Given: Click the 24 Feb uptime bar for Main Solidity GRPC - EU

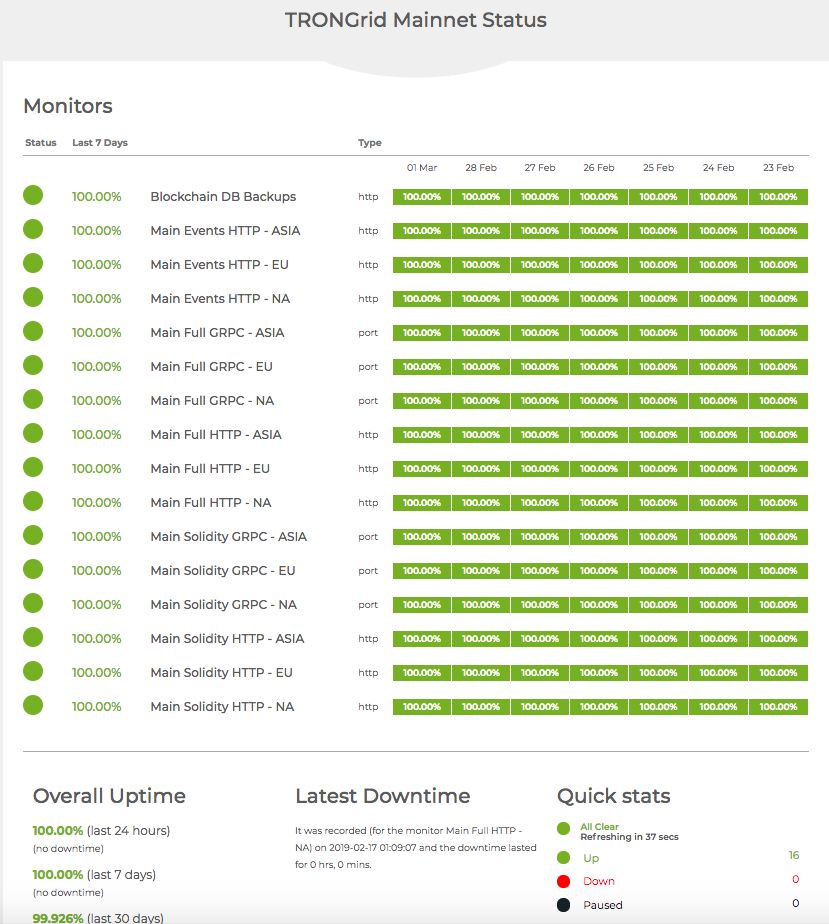Looking at the screenshot, I should (x=718, y=571).
